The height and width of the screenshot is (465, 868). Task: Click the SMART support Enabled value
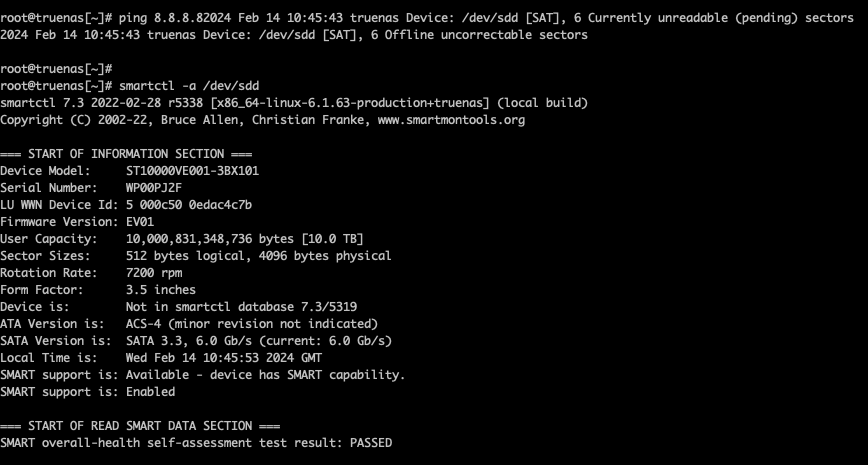(x=150, y=392)
